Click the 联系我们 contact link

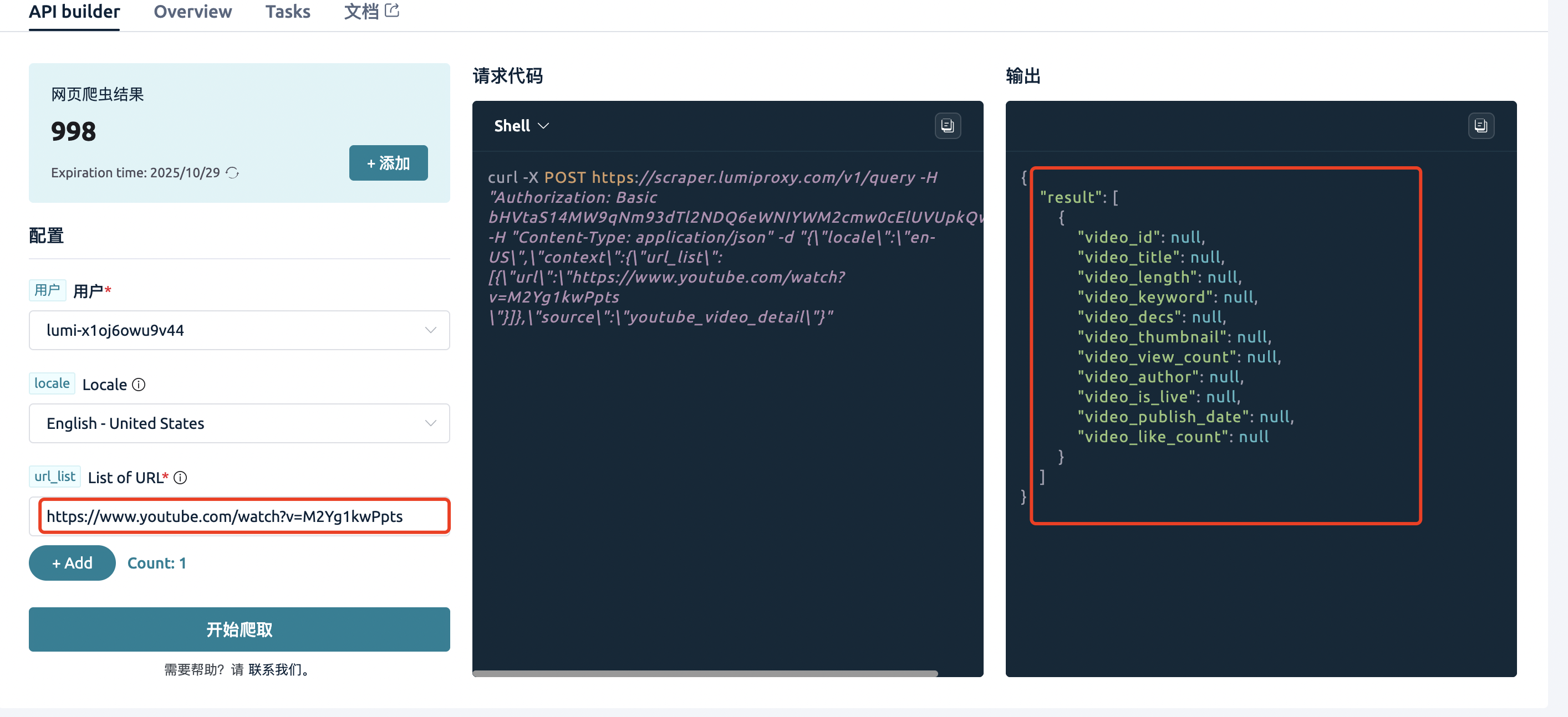pos(274,669)
